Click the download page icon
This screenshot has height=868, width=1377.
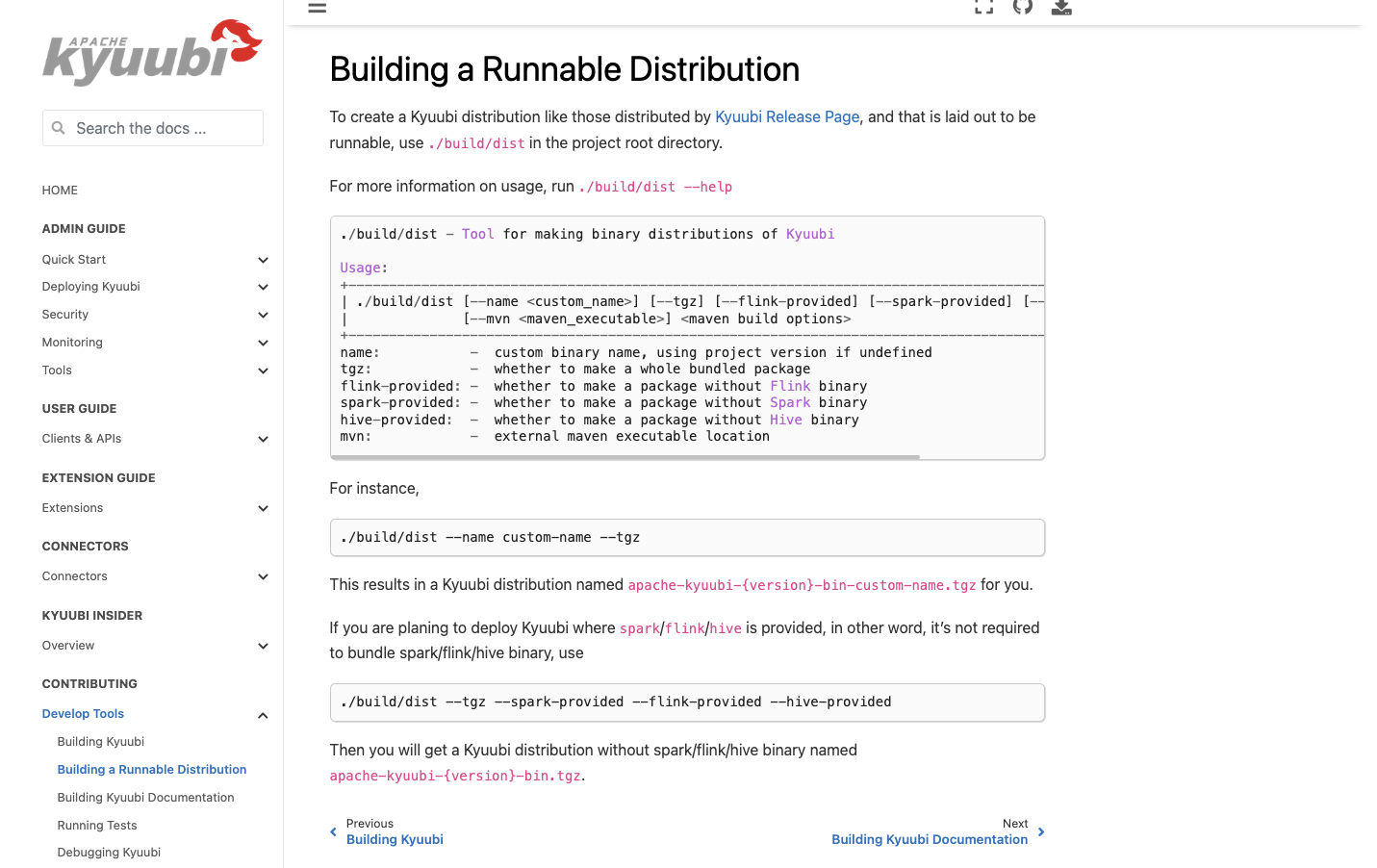pos(1061,8)
